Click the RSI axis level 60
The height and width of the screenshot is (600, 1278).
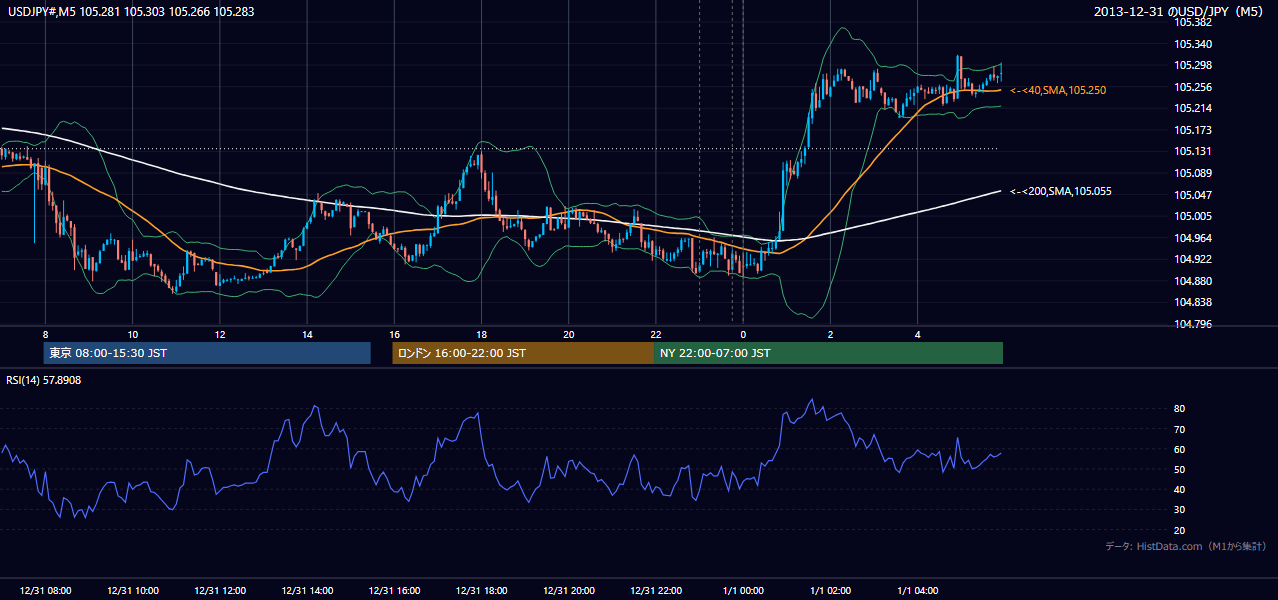coord(1180,449)
